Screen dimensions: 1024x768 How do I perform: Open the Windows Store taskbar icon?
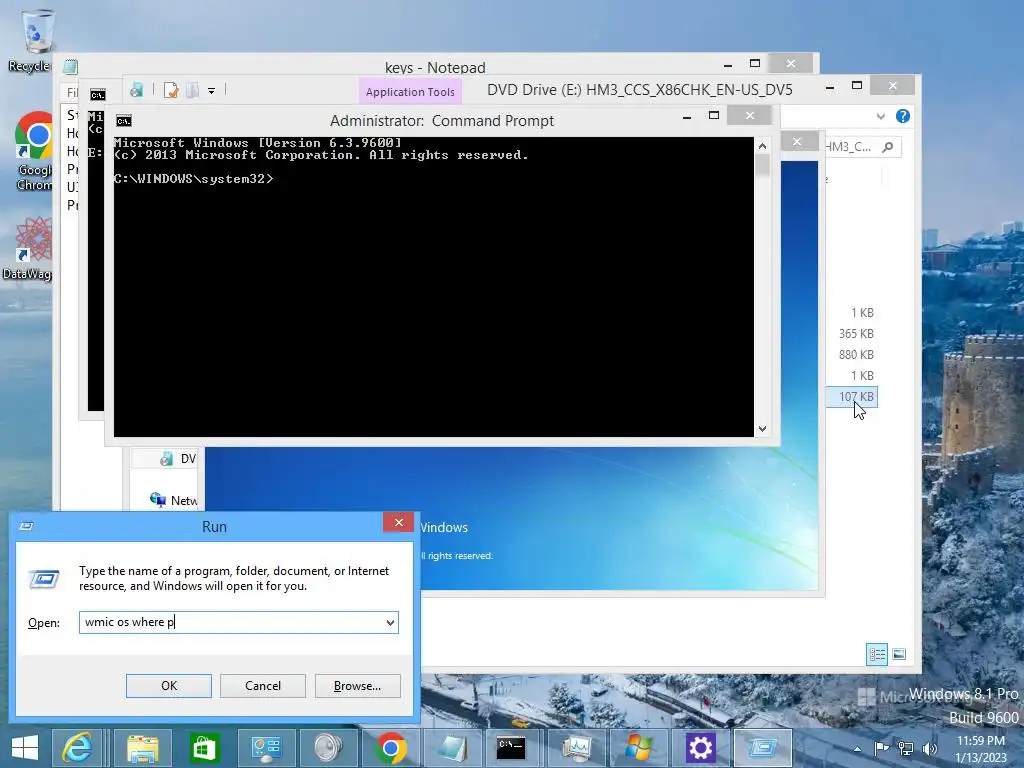coord(204,748)
